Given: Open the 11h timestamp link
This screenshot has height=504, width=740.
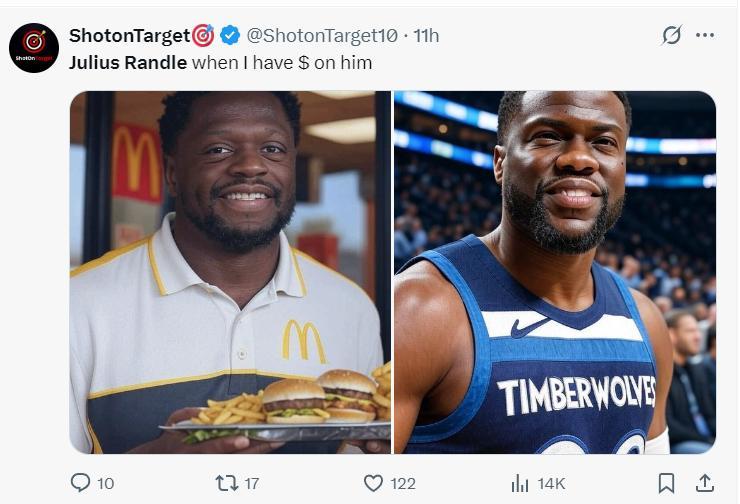Looking at the screenshot, I should click(x=427, y=36).
